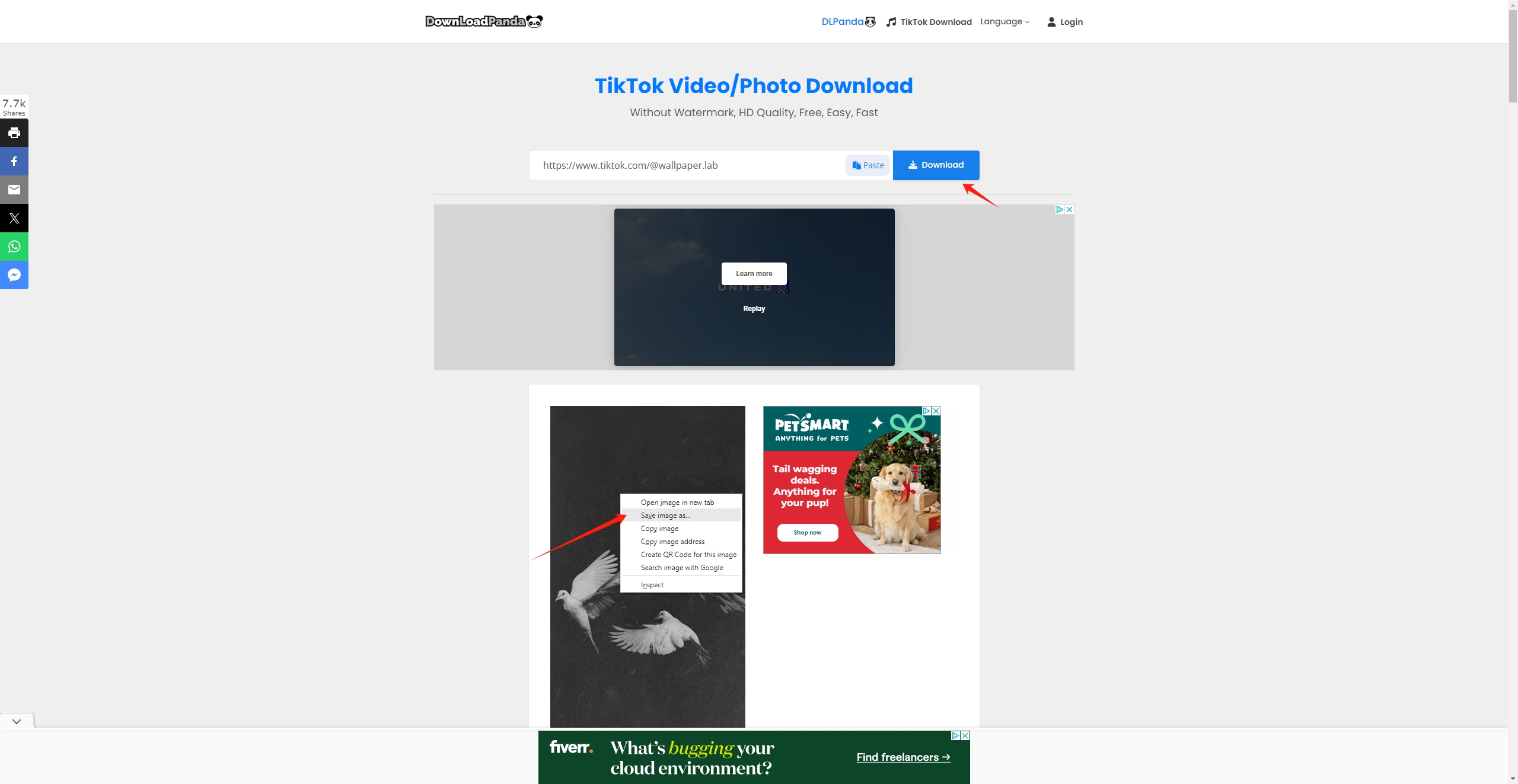This screenshot has width=1518, height=784.
Task: Click the Login user icon
Action: pyautogui.click(x=1051, y=21)
